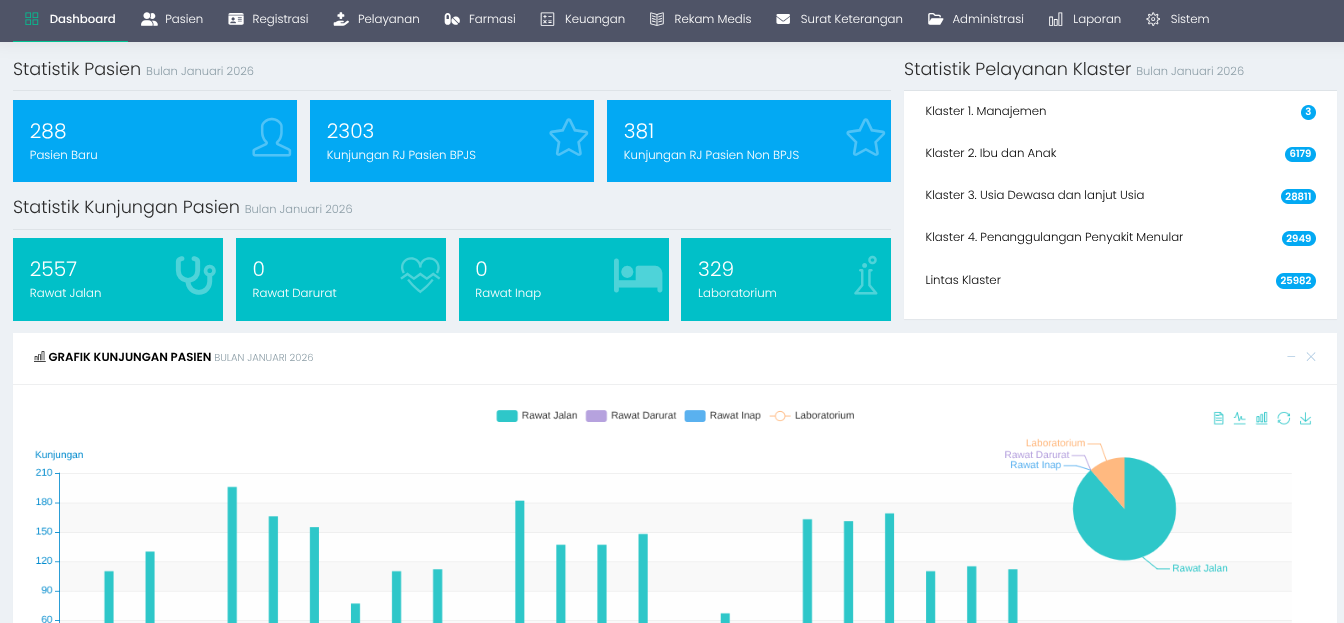
Task: Download chart as image icon
Action: 1305,419
